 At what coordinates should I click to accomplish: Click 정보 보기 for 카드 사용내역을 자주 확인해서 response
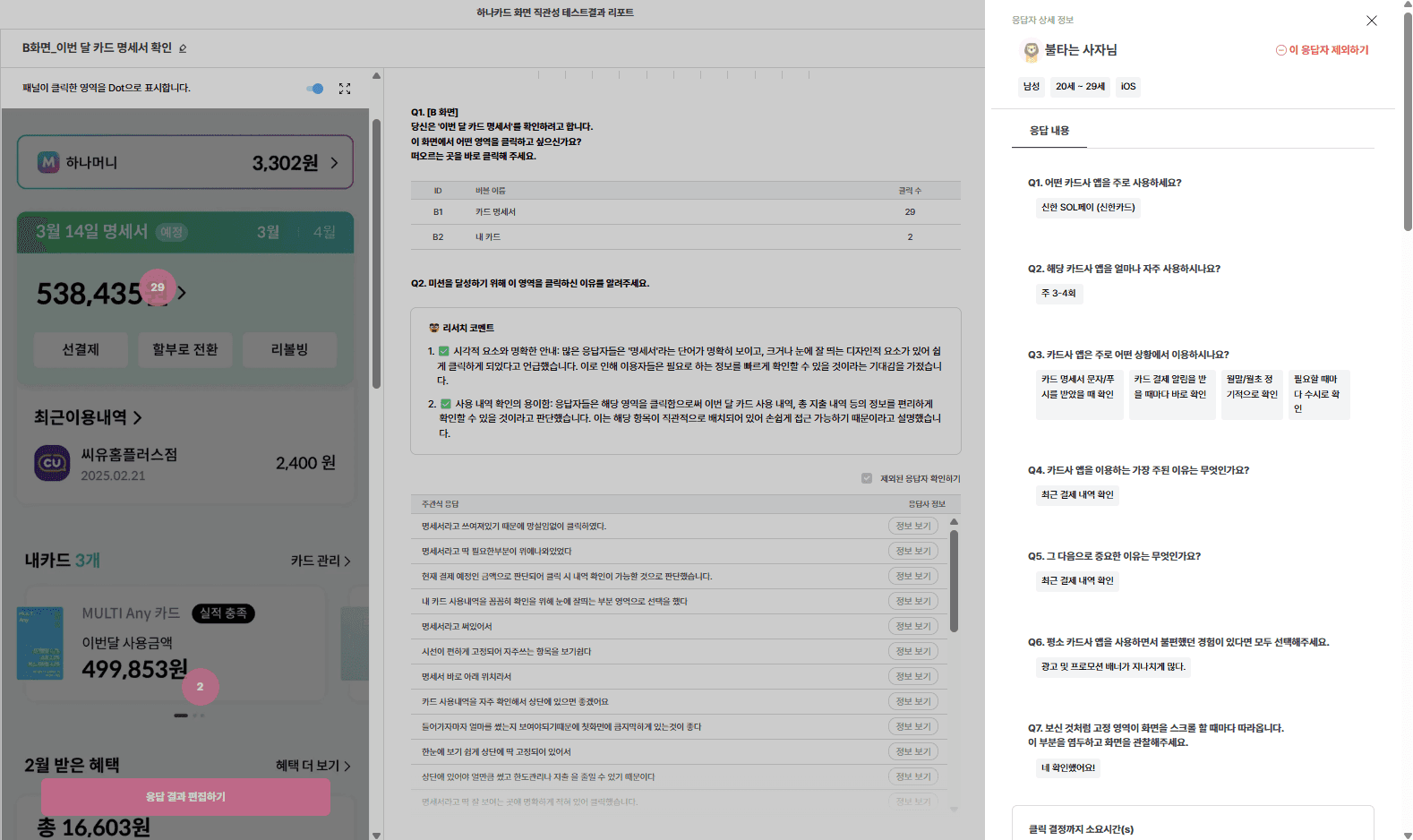[913, 702]
